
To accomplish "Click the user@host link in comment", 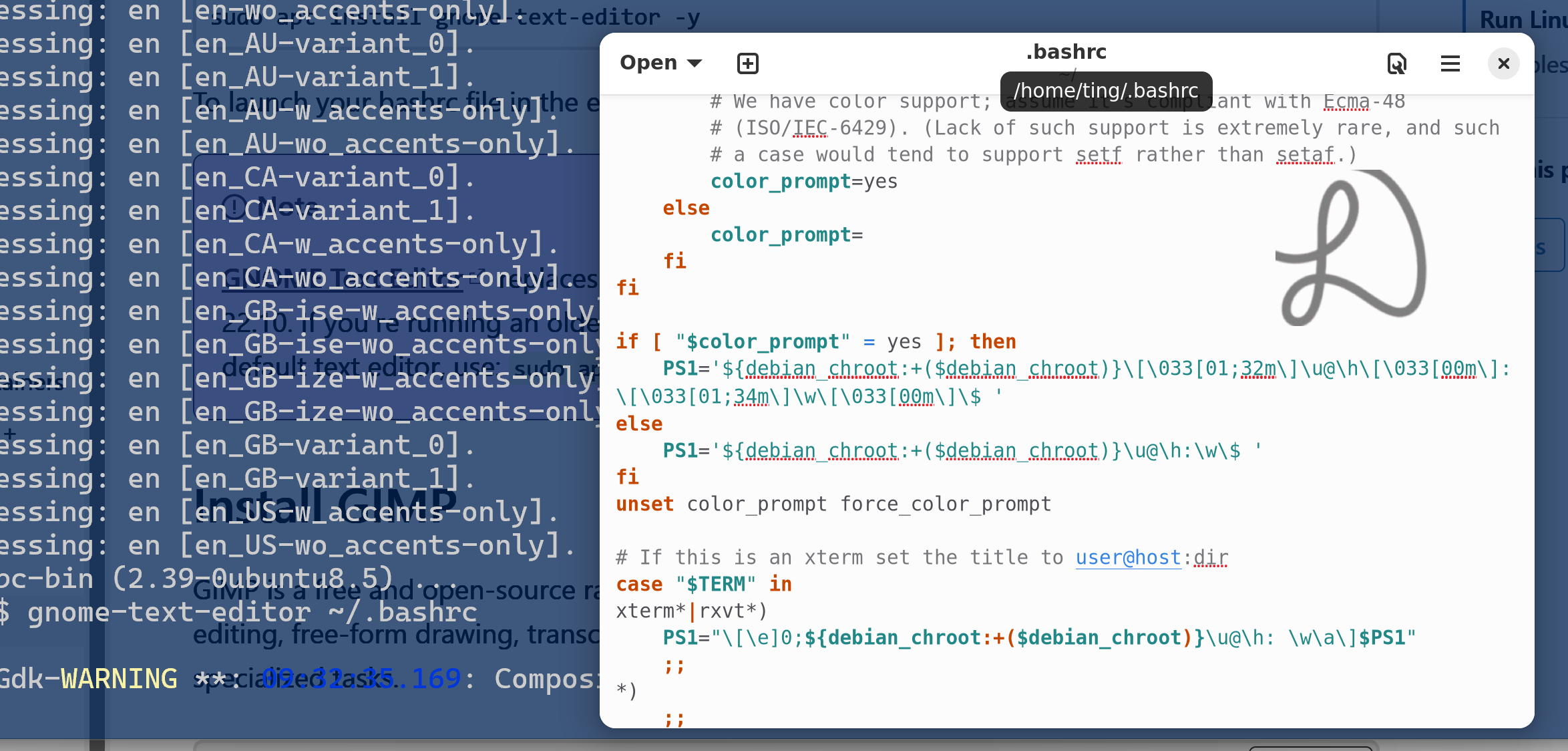I will coord(1128,557).
